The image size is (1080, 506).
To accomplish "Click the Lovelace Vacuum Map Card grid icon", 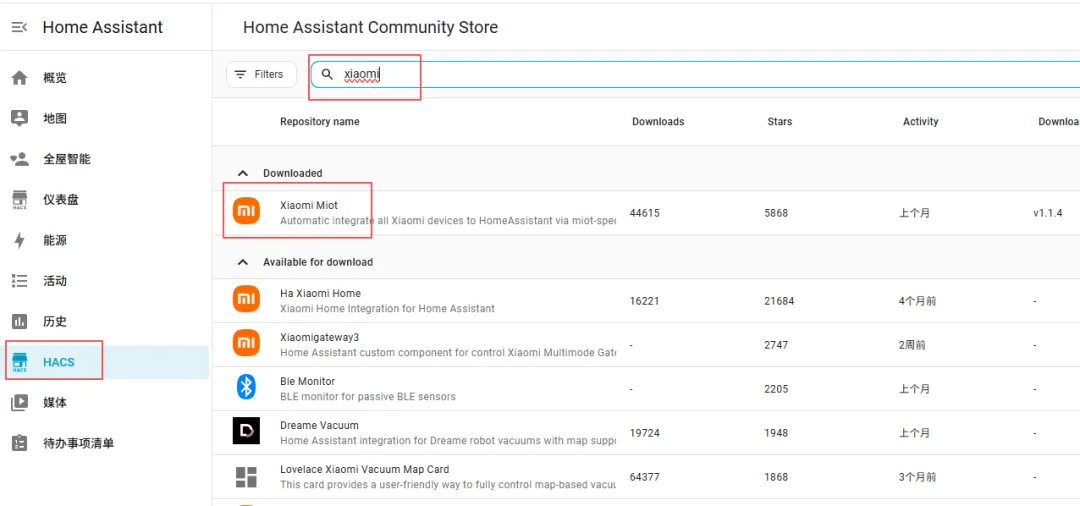I will [x=246, y=476].
